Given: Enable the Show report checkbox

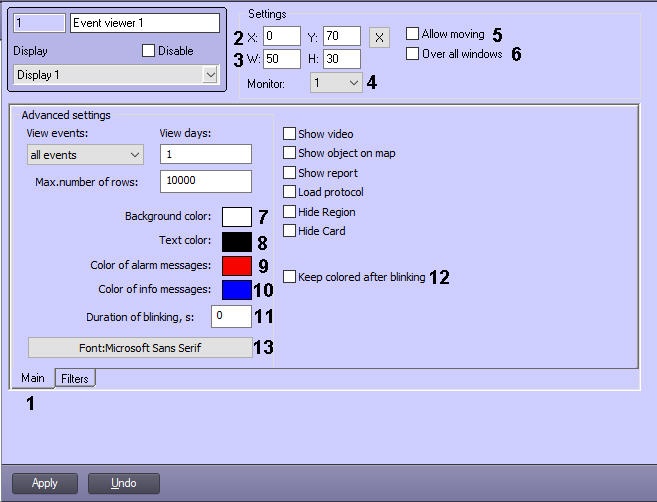Looking at the screenshot, I should [x=289, y=173].
